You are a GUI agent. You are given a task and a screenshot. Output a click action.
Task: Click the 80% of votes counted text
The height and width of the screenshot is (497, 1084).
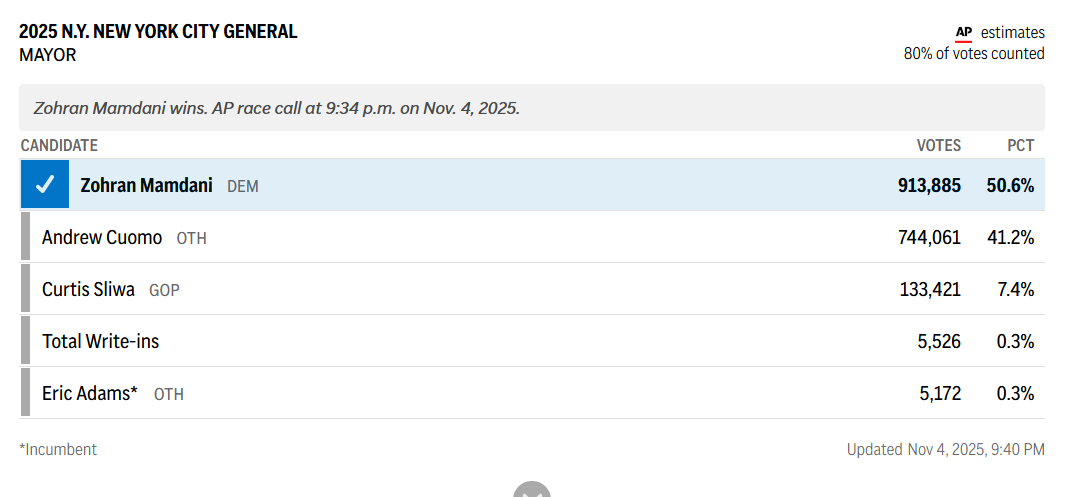pos(974,54)
